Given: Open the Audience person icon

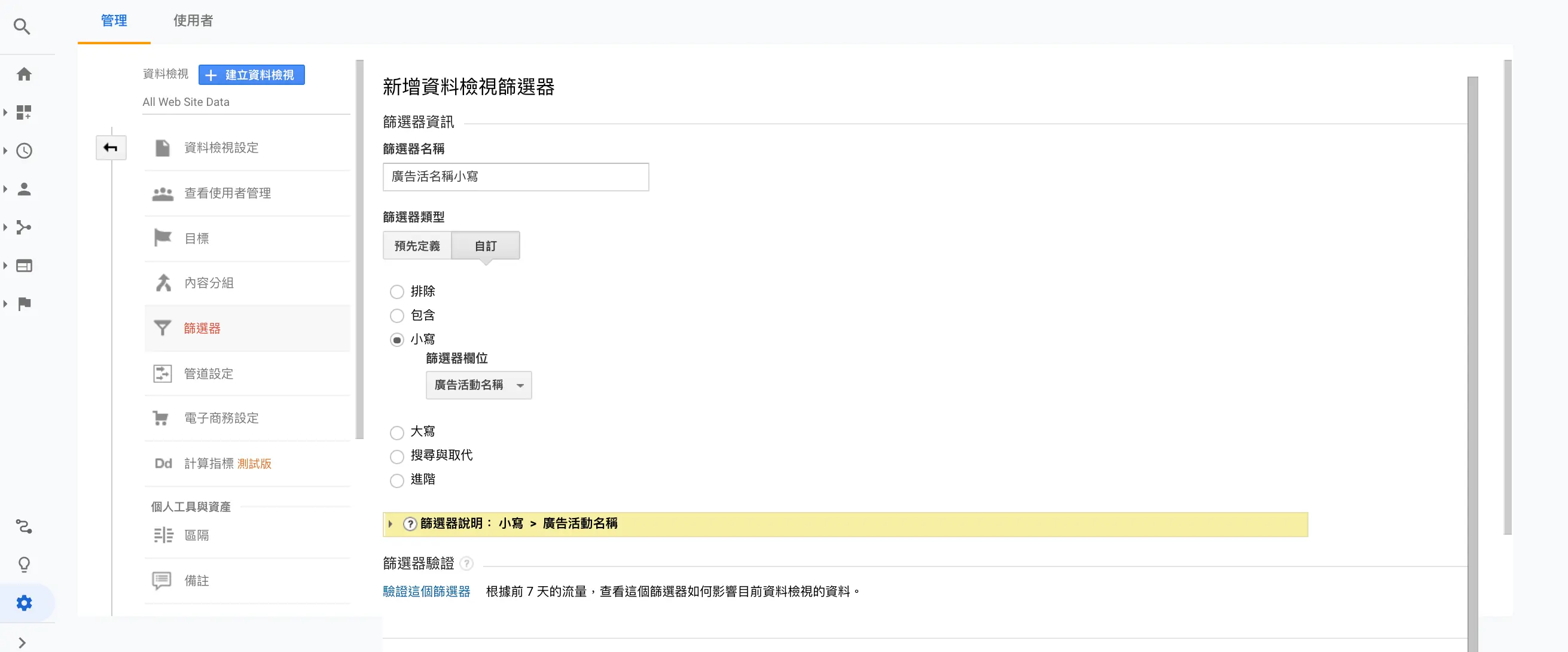Looking at the screenshot, I should tap(25, 188).
